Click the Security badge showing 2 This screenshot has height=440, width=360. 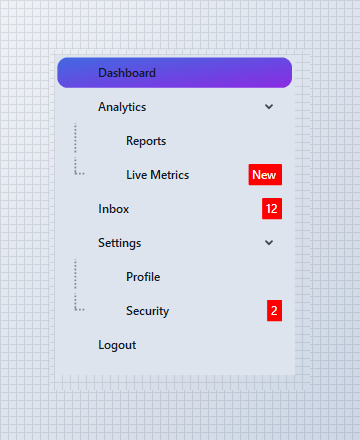tap(274, 311)
